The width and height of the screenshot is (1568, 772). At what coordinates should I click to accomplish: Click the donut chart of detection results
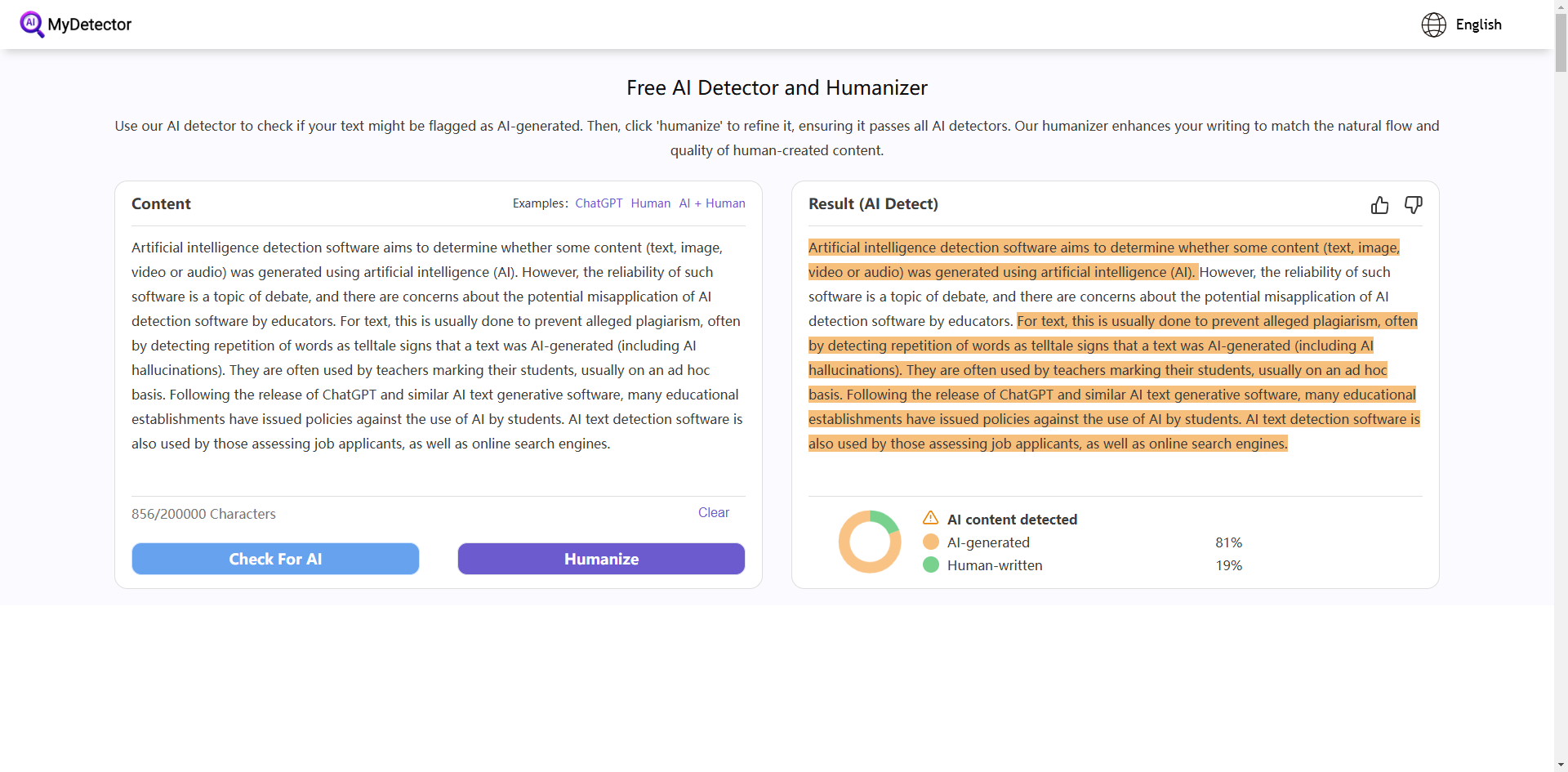pyautogui.click(x=870, y=542)
